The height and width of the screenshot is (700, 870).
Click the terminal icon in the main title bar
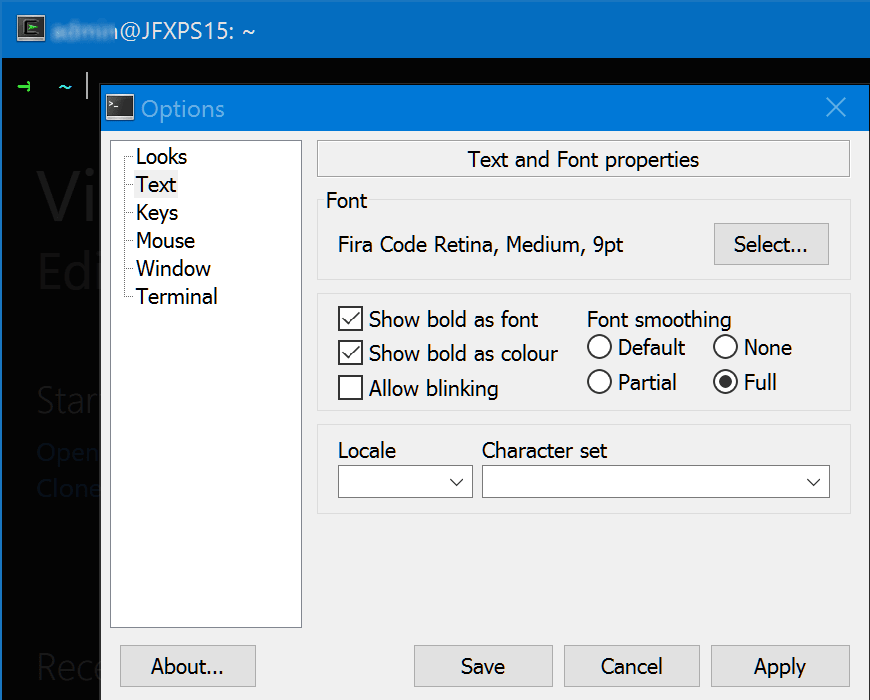(x=31, y=29)
